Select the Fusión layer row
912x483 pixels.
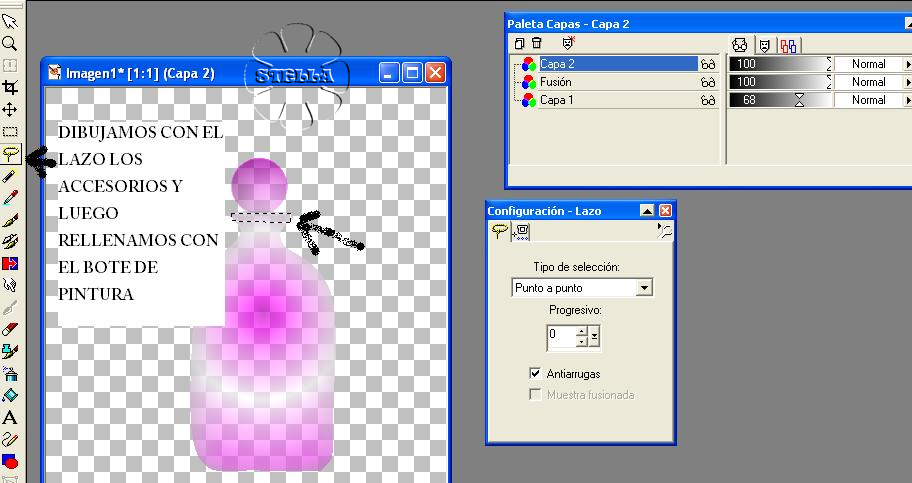click(618, 82)
